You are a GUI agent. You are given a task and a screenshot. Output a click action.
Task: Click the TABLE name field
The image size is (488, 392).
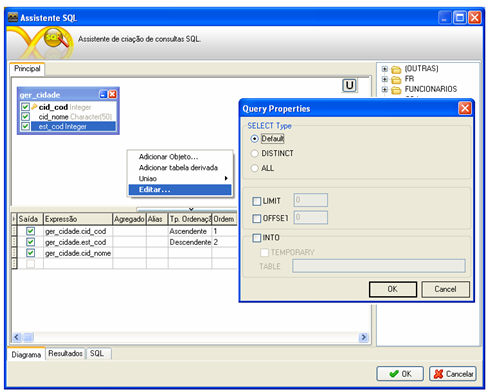click(379, 266)
